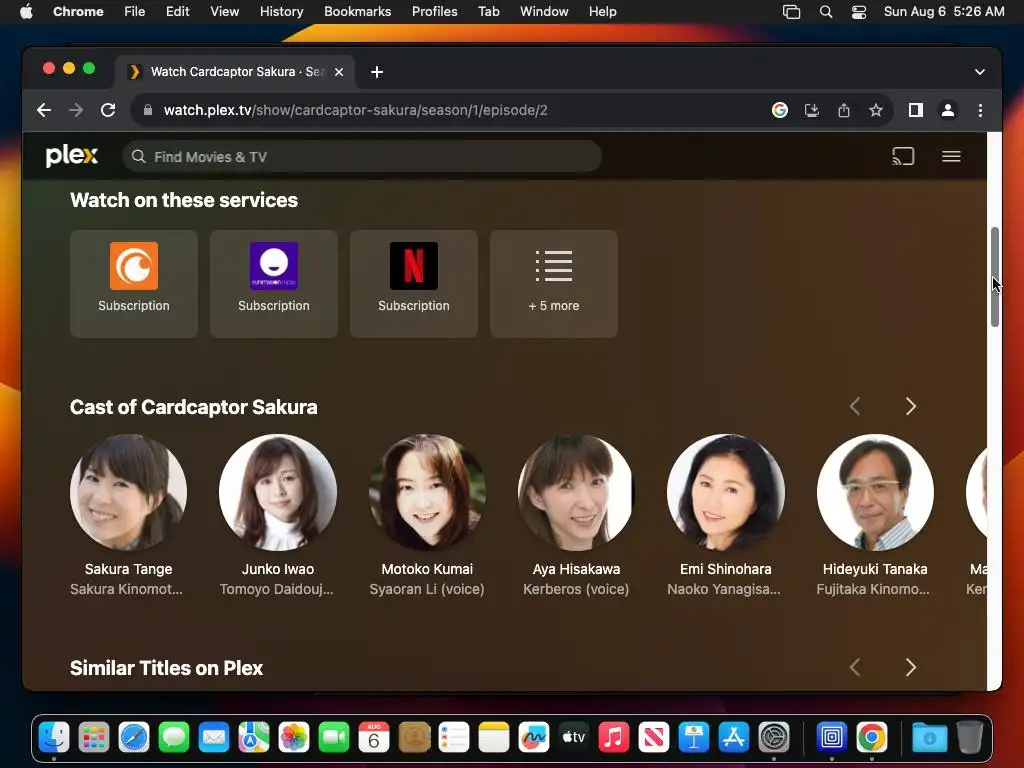Image resolution: width=1024 pixels, height=768 pixels.
Task: Bookmark this tab with the star icon
Action: tap(876, 110)
